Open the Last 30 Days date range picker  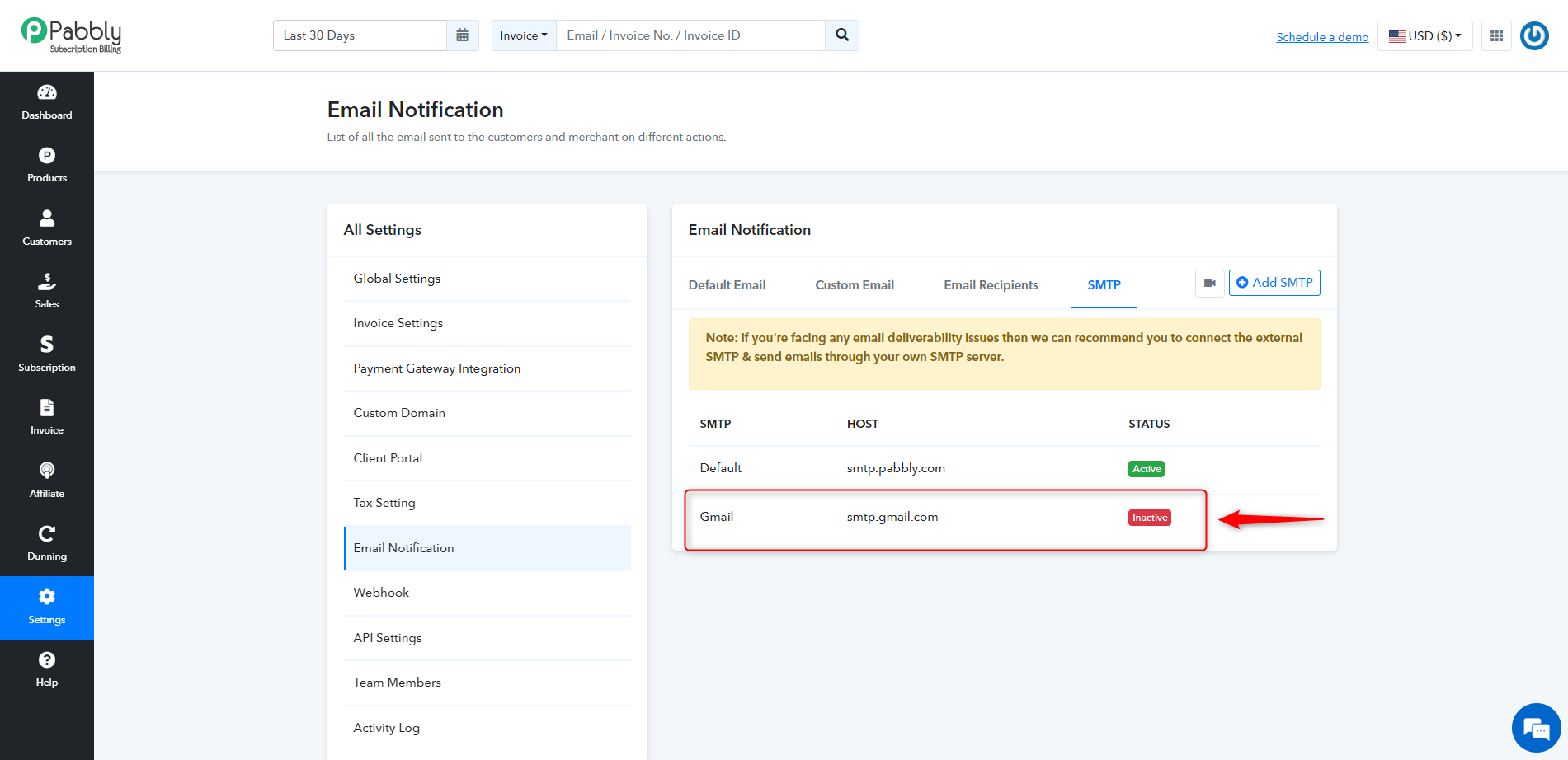360,35
